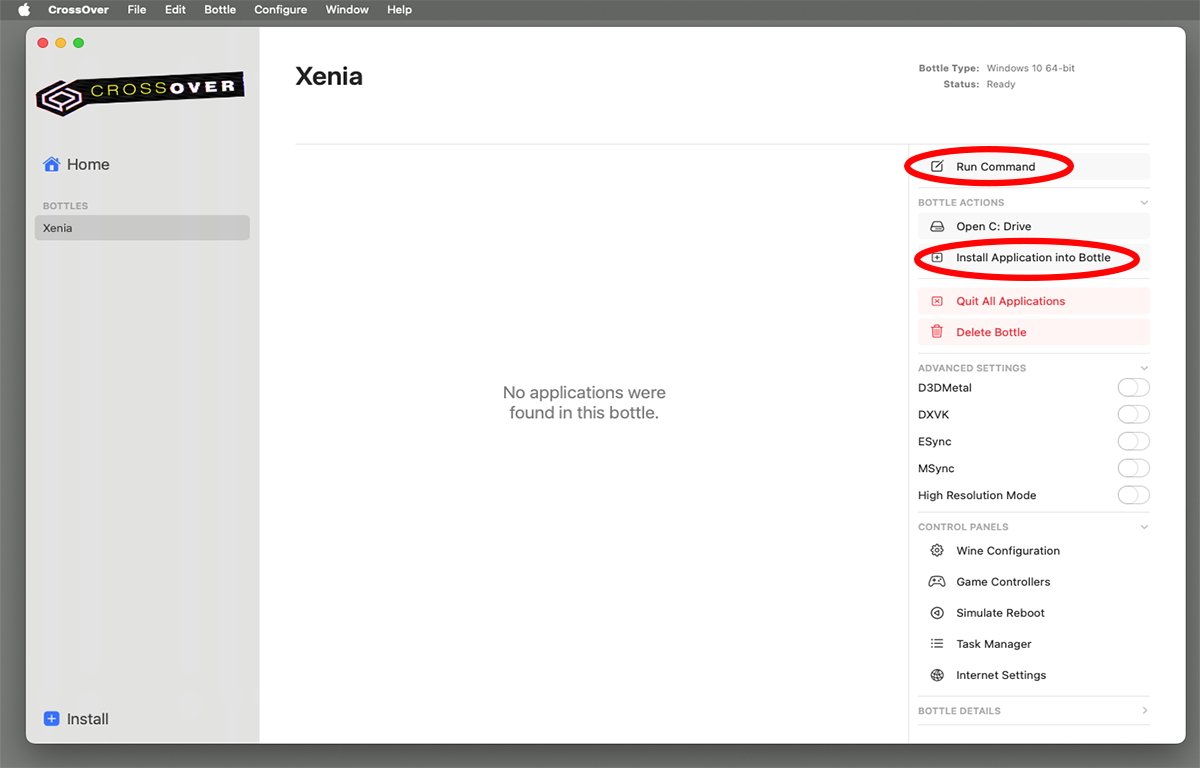Open Wine Configuration gear icon

click(937, 550)
